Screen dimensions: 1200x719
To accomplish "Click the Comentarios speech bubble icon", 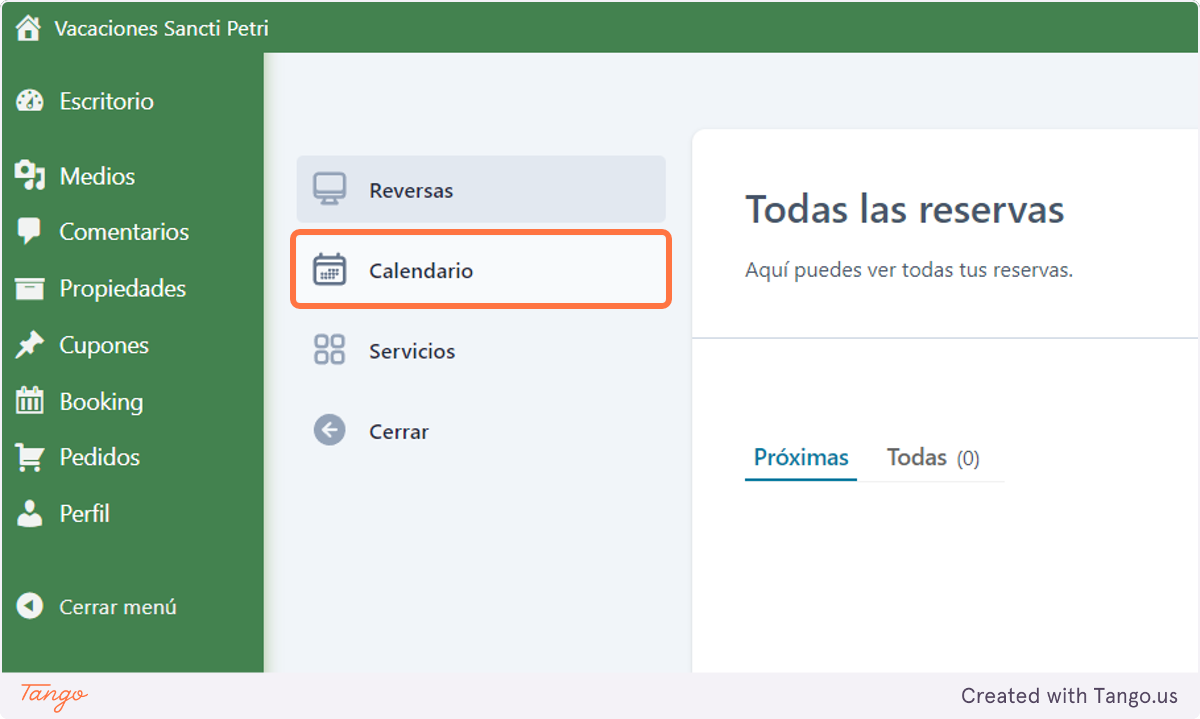I will (30, 232).
